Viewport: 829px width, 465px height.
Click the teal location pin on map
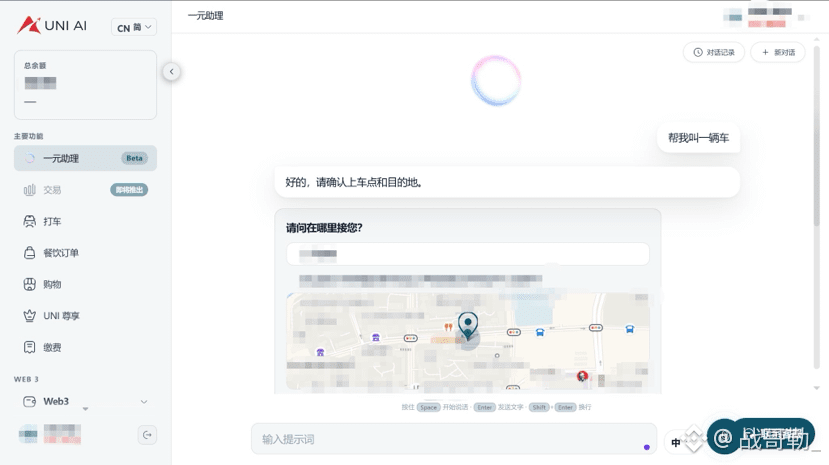[x=468, y=326]
